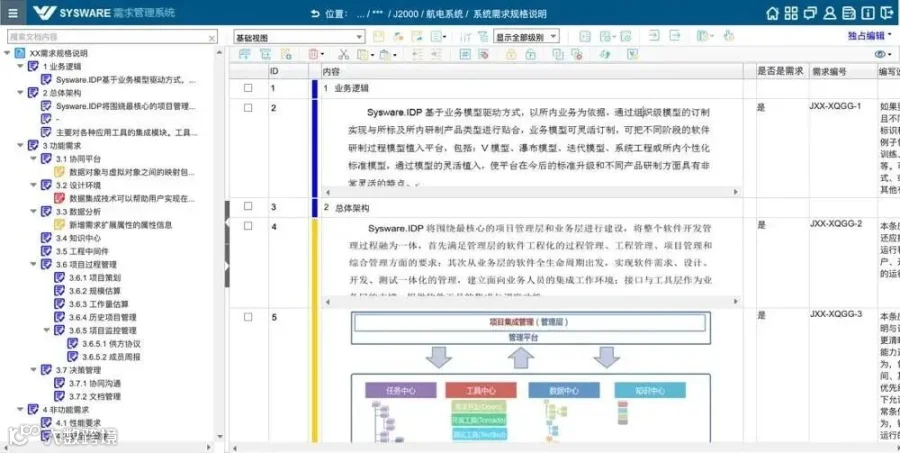This screenshot has height=453, width=900.
Task: Collapse the 3 功能需求 tree node
Action: pos(21,146)
